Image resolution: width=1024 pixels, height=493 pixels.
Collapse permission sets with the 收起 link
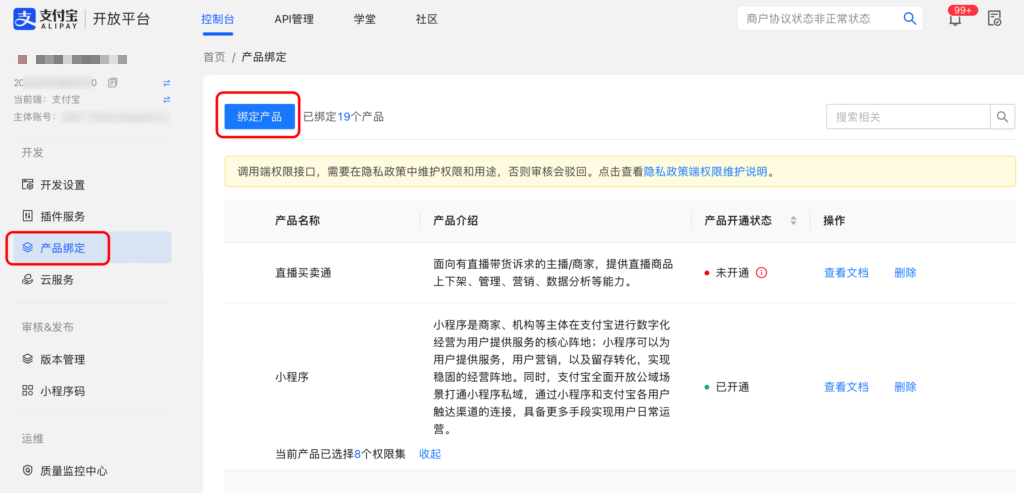pyautogui.click(x=430, y=454)
